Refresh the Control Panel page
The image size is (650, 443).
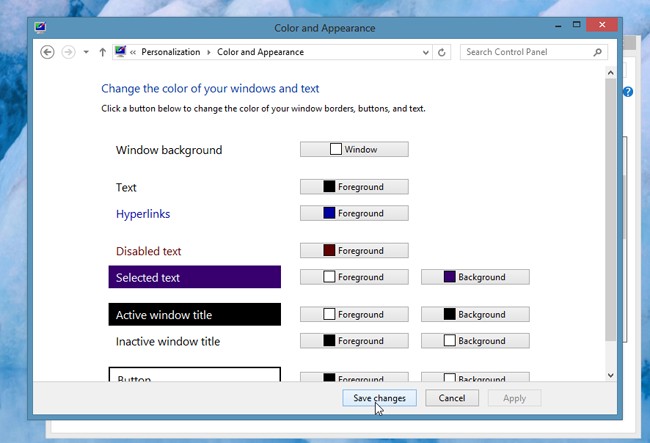click(x=441, y=52)
